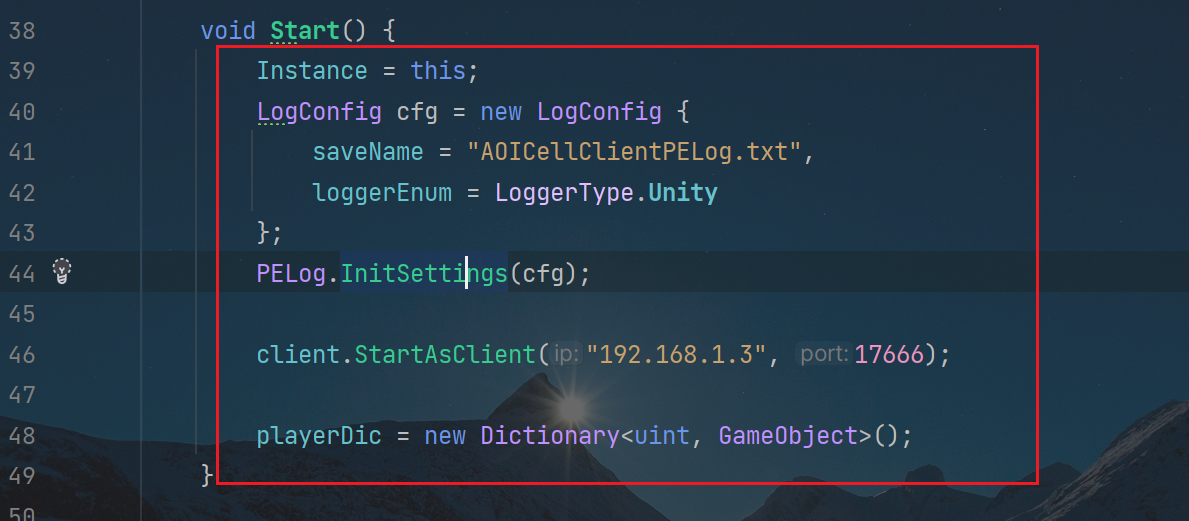This screenshot has height=521, width=1189.
Task: Click the 17666 port number
Action: [x=889, y=355]
